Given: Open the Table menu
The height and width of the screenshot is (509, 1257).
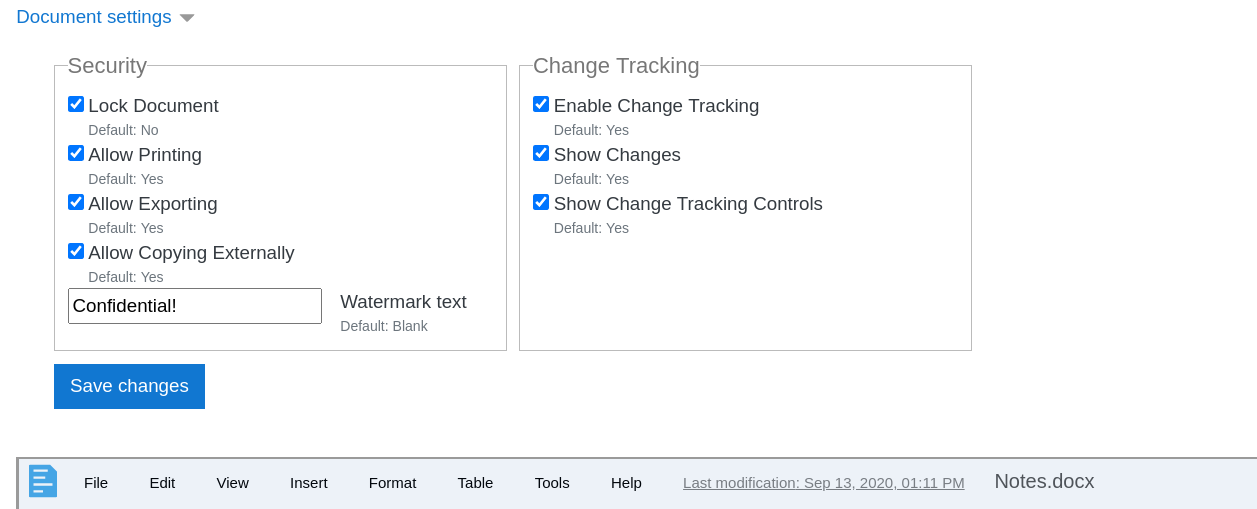Looking at the screenshot, I should [475, 482].
